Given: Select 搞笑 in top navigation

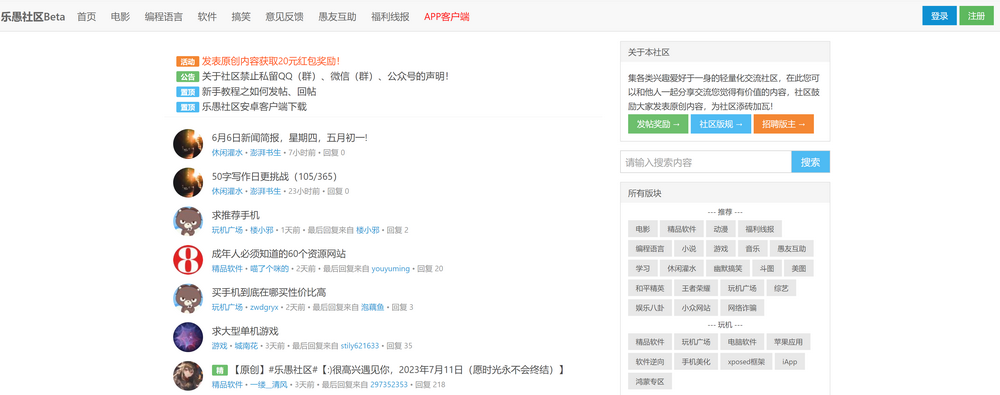Looking at the screenshot, I should (241, 17).
